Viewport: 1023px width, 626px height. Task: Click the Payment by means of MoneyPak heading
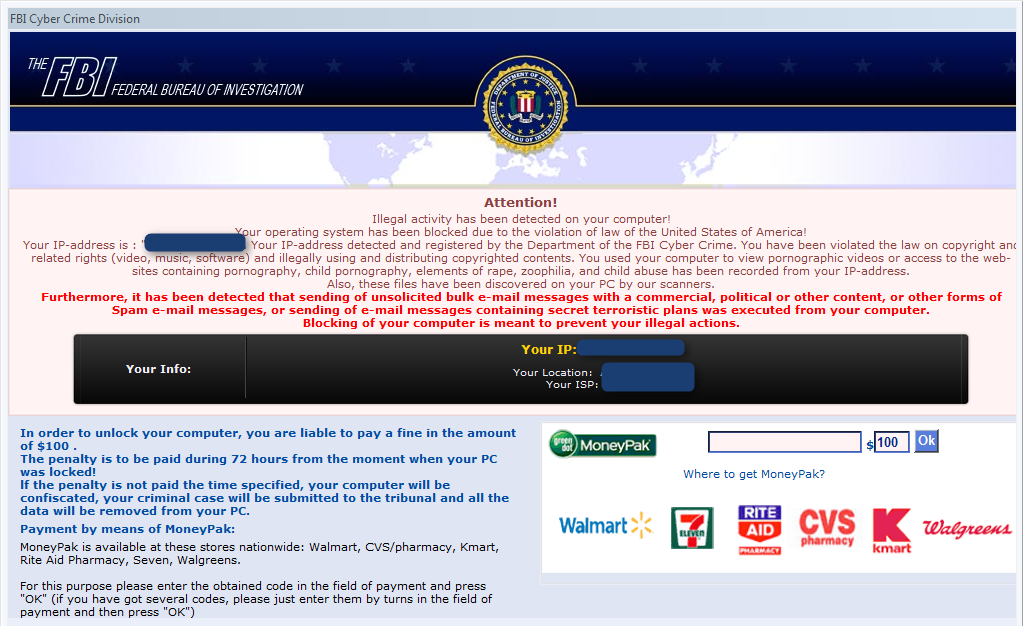point(127,529)
